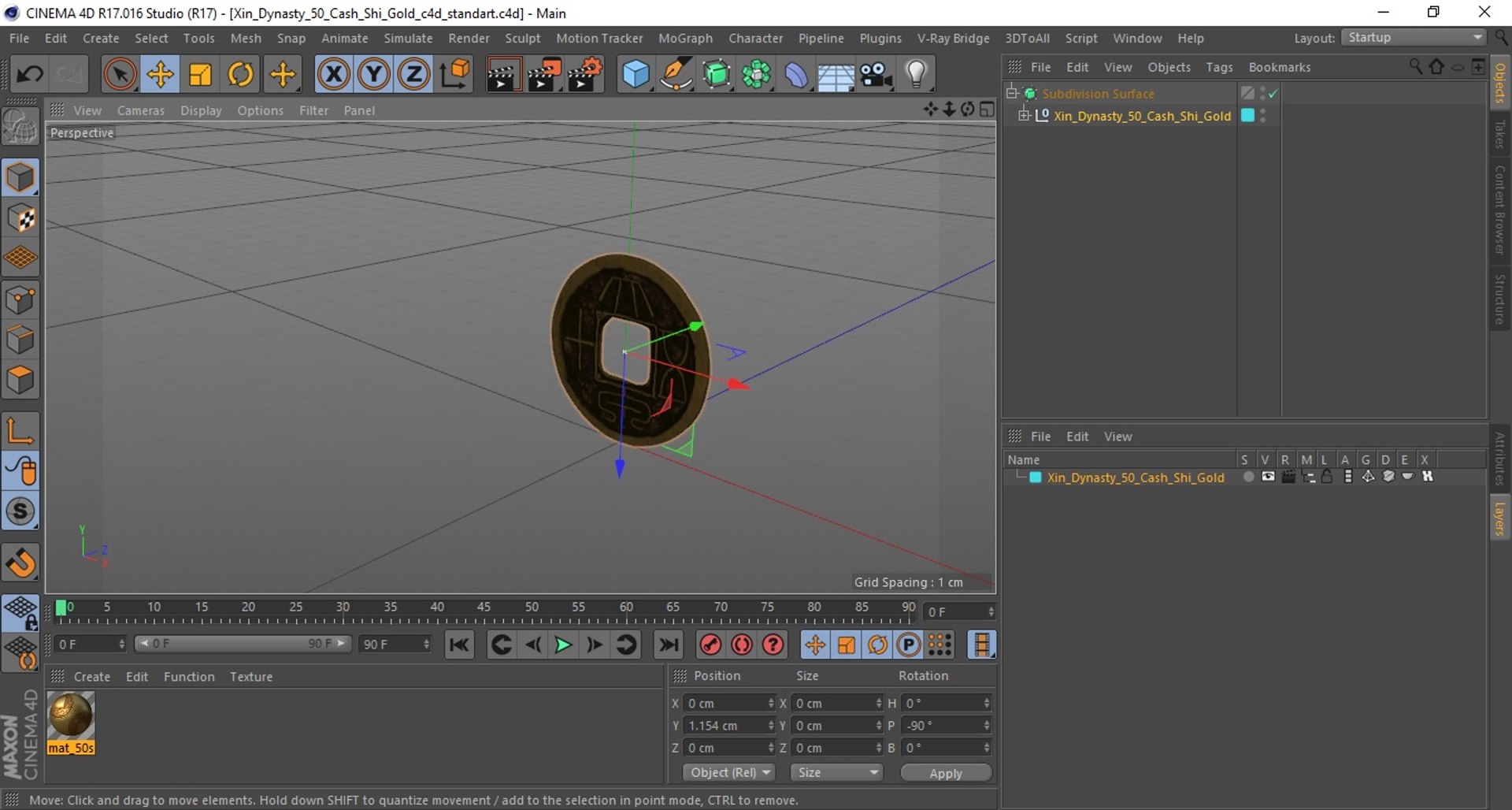
Task: Toggle layer Lock icon for Xin_Dynasty layer
Action: [x=1327, y=477]
